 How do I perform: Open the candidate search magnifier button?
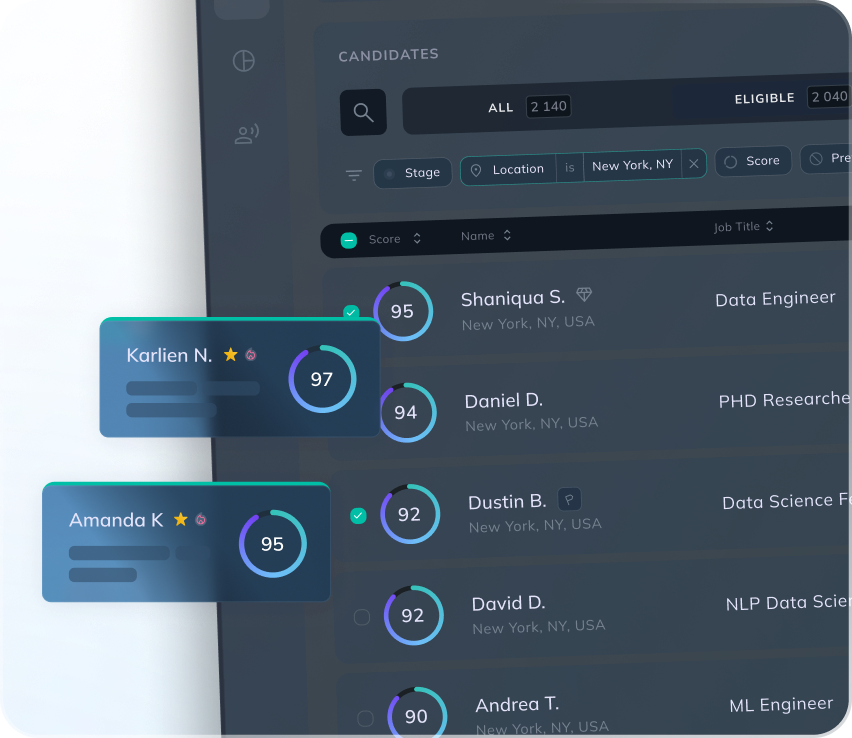[363, 112]
